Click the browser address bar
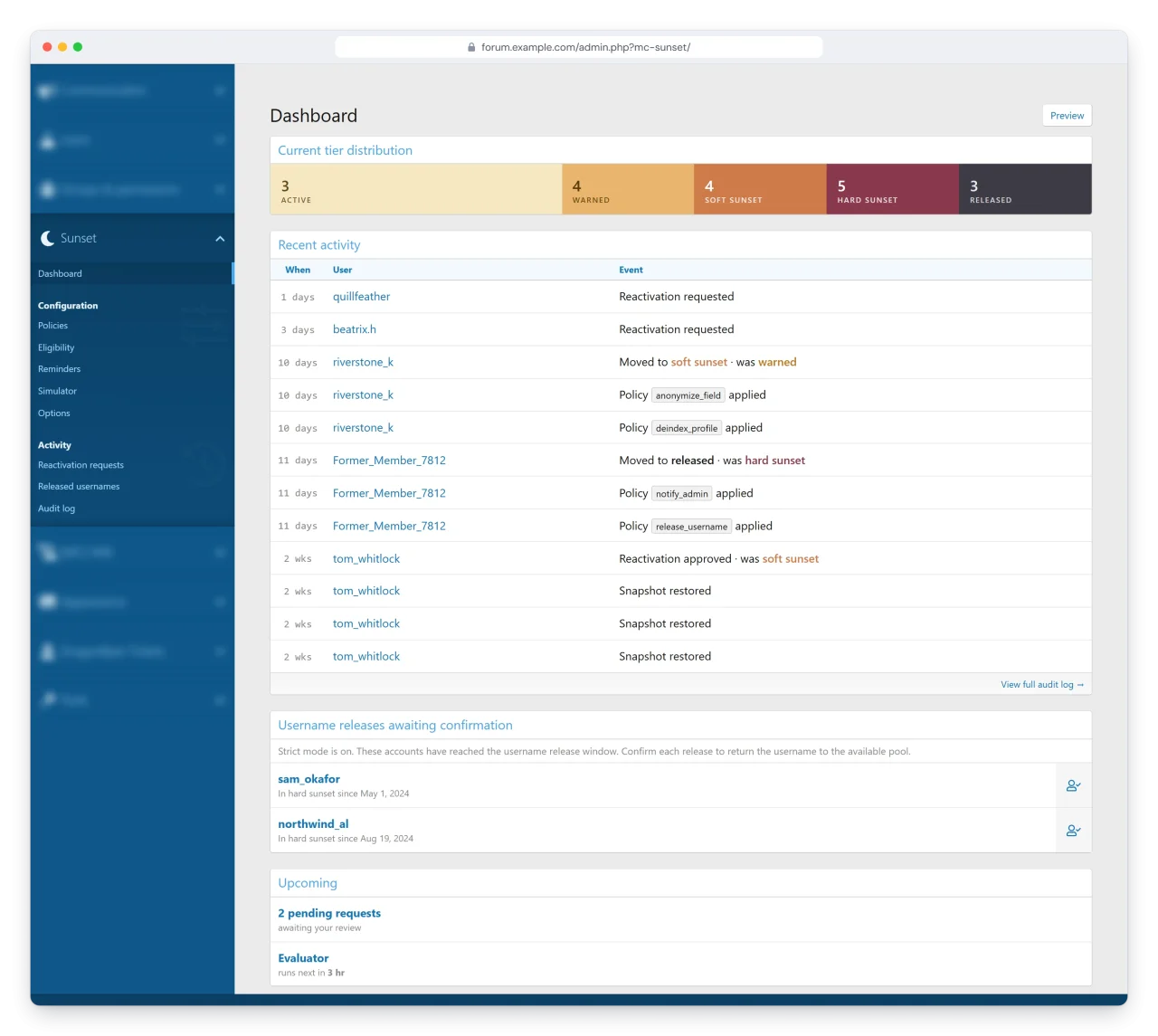 579,47
